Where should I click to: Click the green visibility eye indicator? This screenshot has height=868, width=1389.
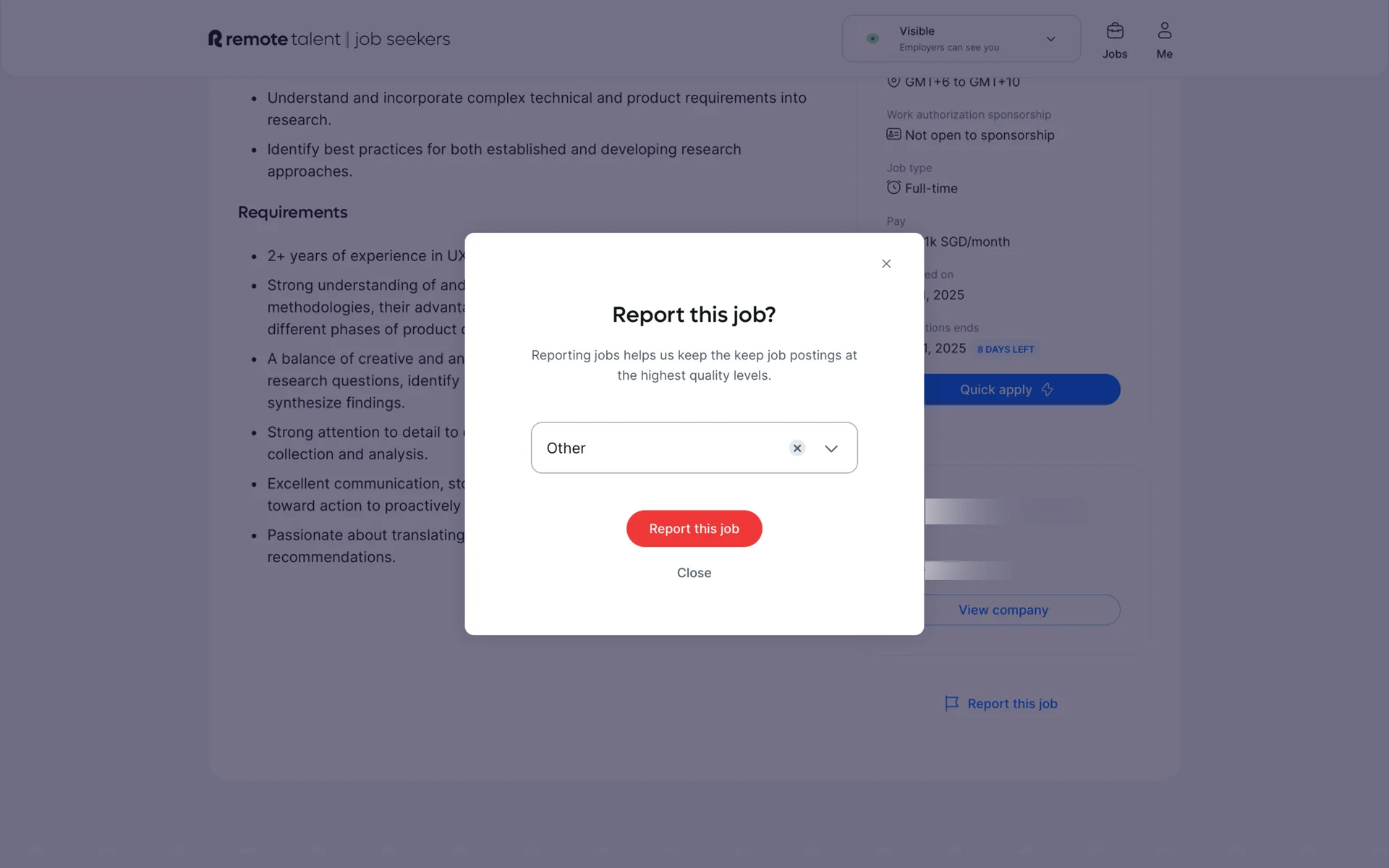872,38
